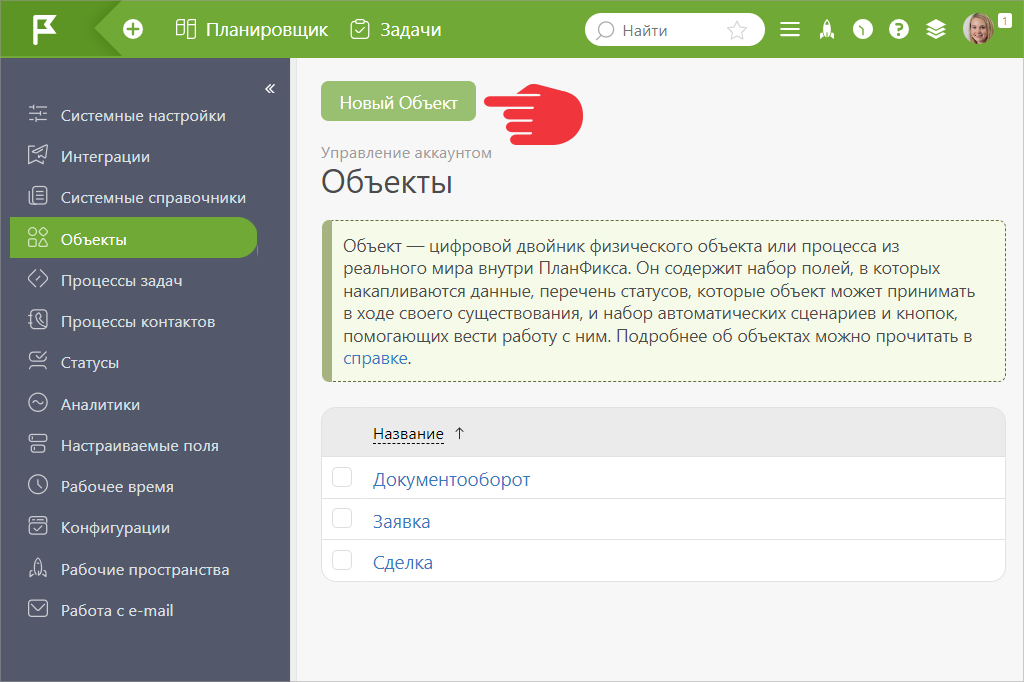The height and width of the screenshot is (682, 1024).
Task: Open help question mark icon
Action: point(899,29)
